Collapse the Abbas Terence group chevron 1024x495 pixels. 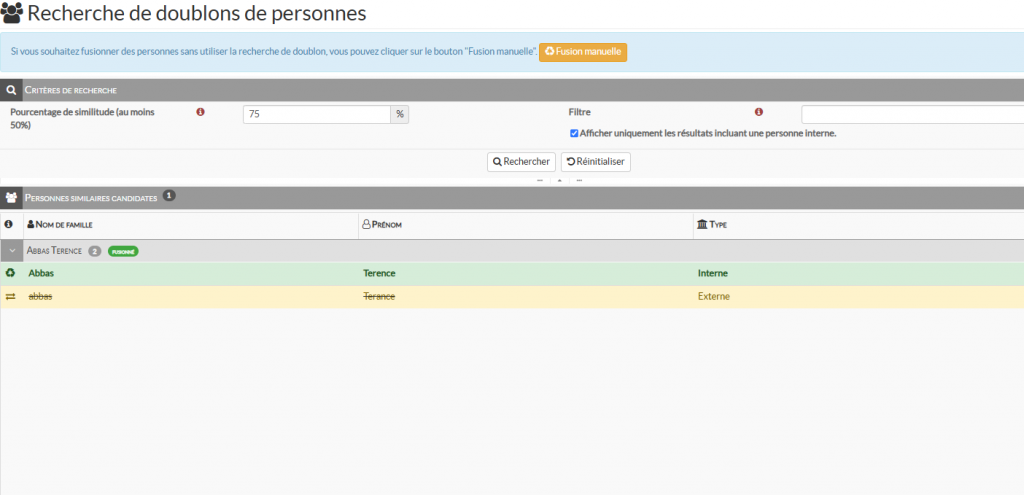11,251
